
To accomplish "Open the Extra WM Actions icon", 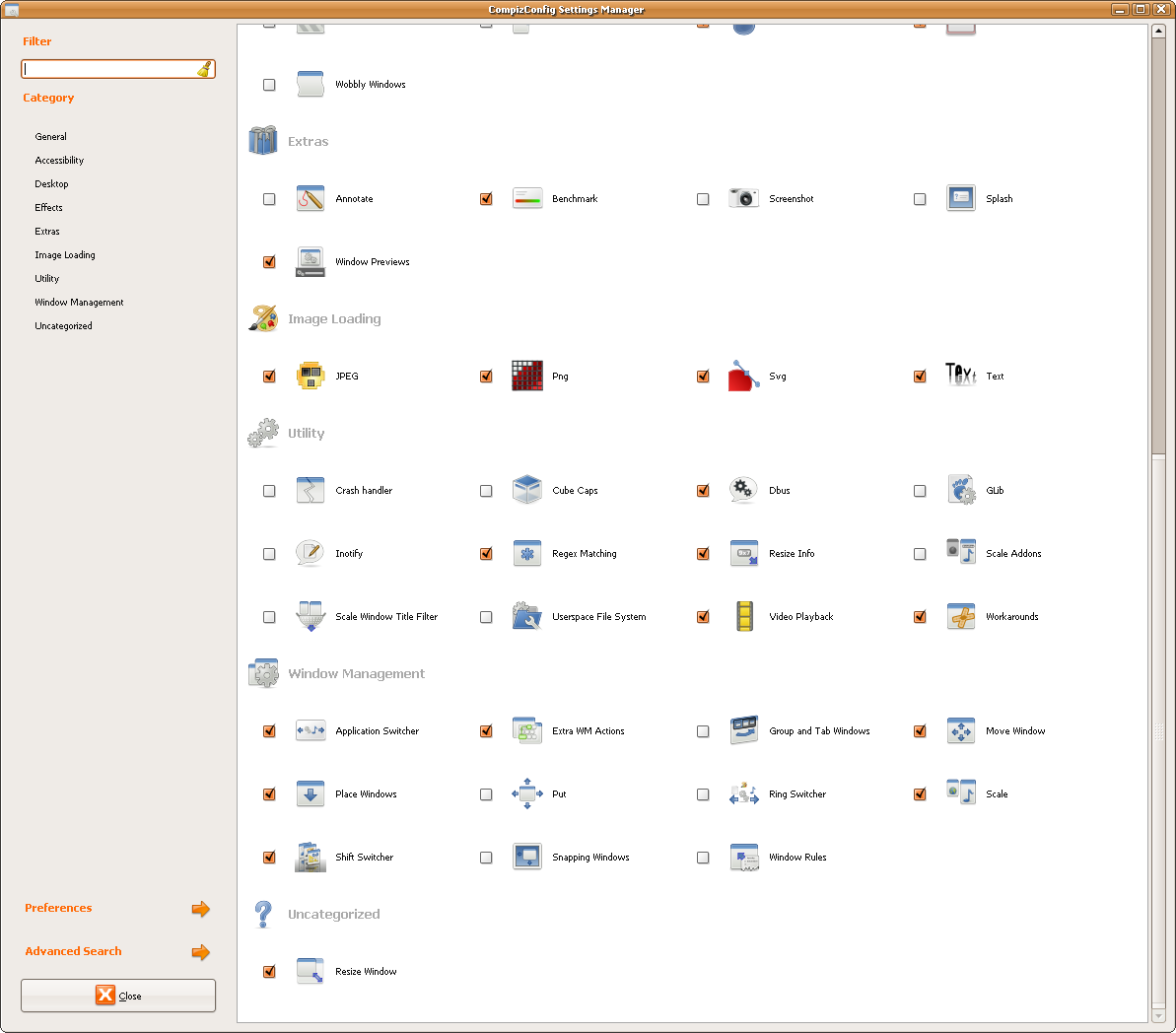I will pyautogui.click(x=527, y=730).
